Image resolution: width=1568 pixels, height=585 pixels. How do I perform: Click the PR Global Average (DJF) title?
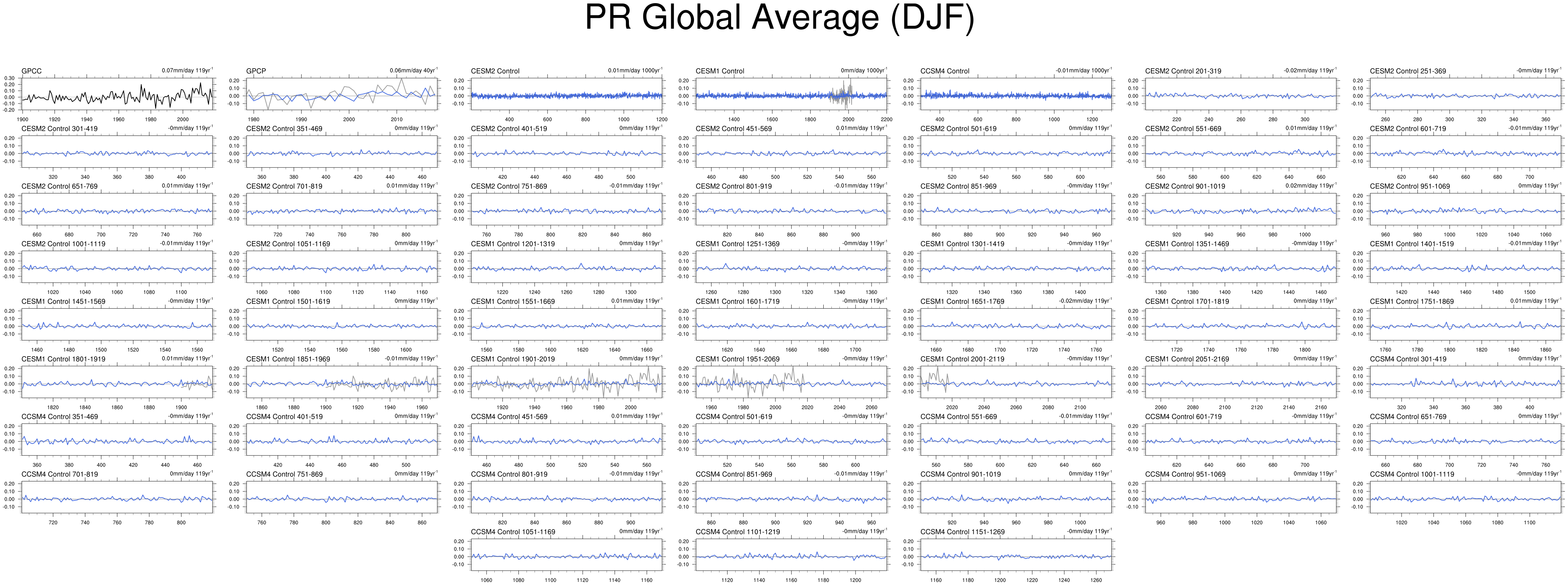click(x=780, y=18)
